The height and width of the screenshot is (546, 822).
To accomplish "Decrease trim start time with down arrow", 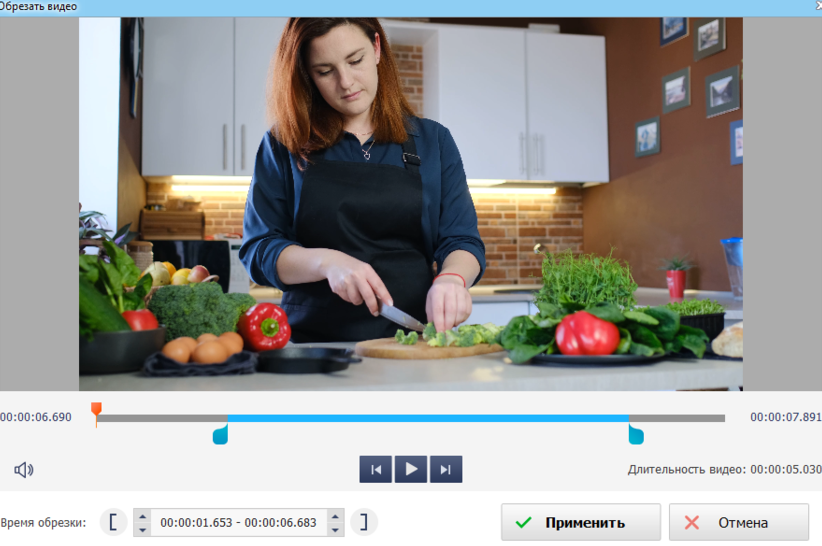I will pos(142,528).
